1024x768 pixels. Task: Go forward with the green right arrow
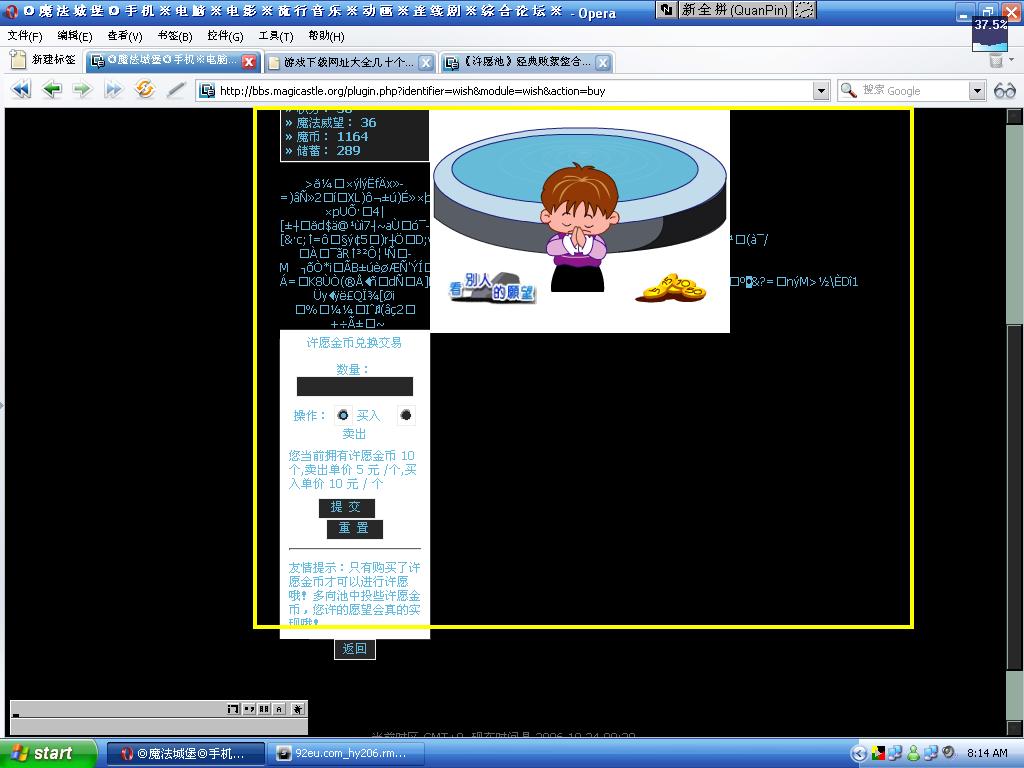(82, 89)
